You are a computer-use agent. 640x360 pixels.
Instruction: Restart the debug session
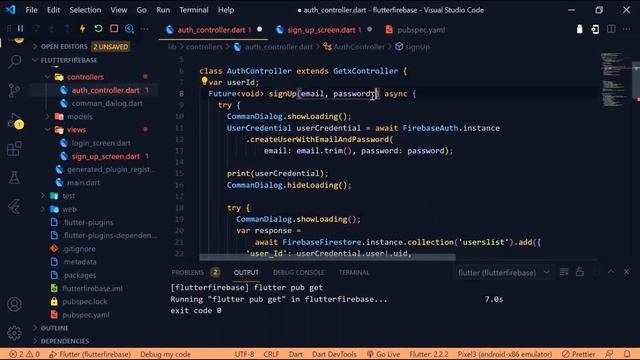pos(98,29)
